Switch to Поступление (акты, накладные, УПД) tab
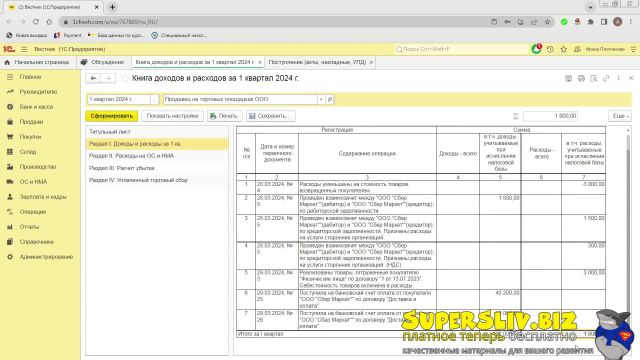 pos(317,62)
